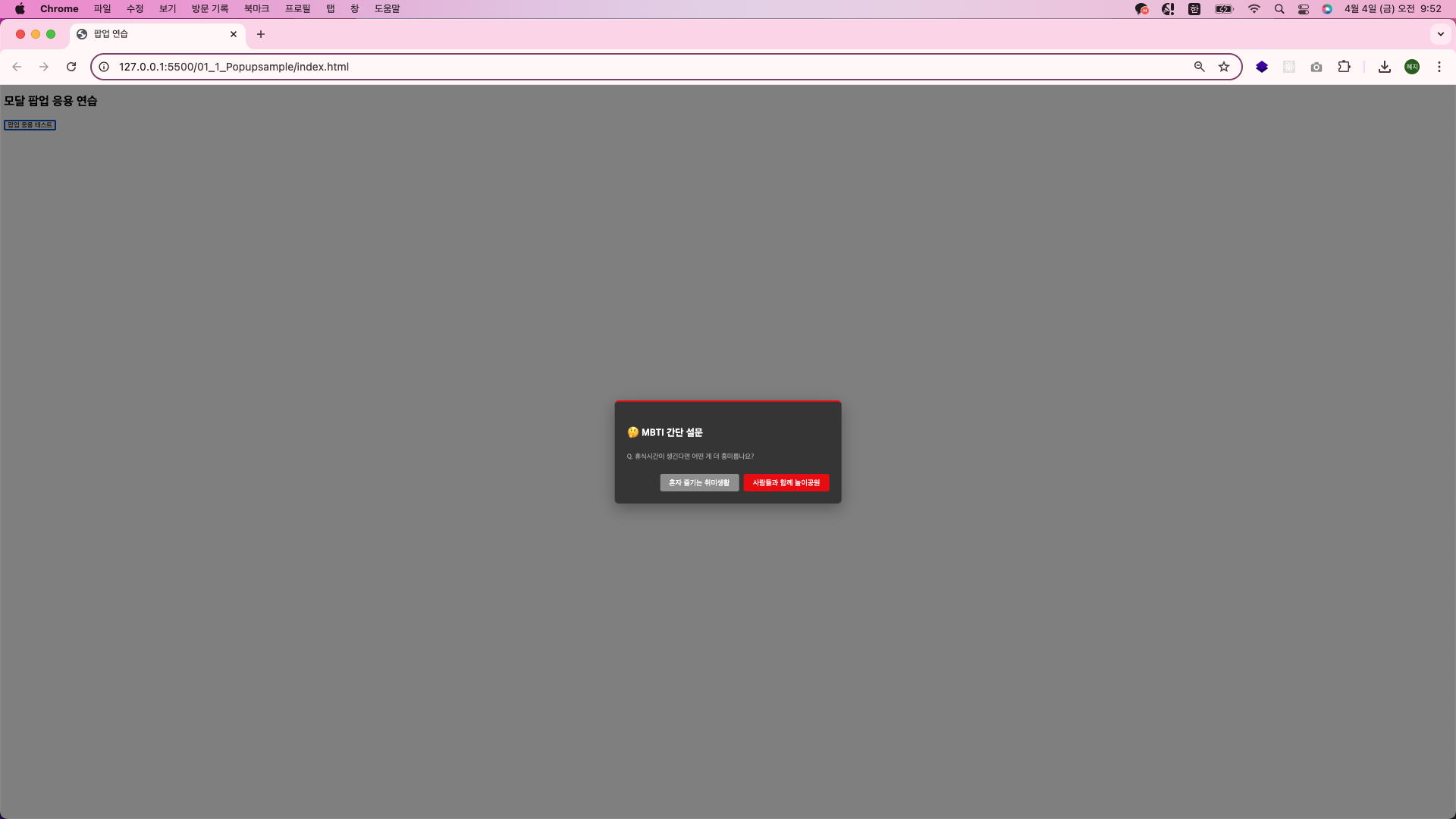
Task: Open the Chrome extensions puzzle icon
Action: point(1344,67)
